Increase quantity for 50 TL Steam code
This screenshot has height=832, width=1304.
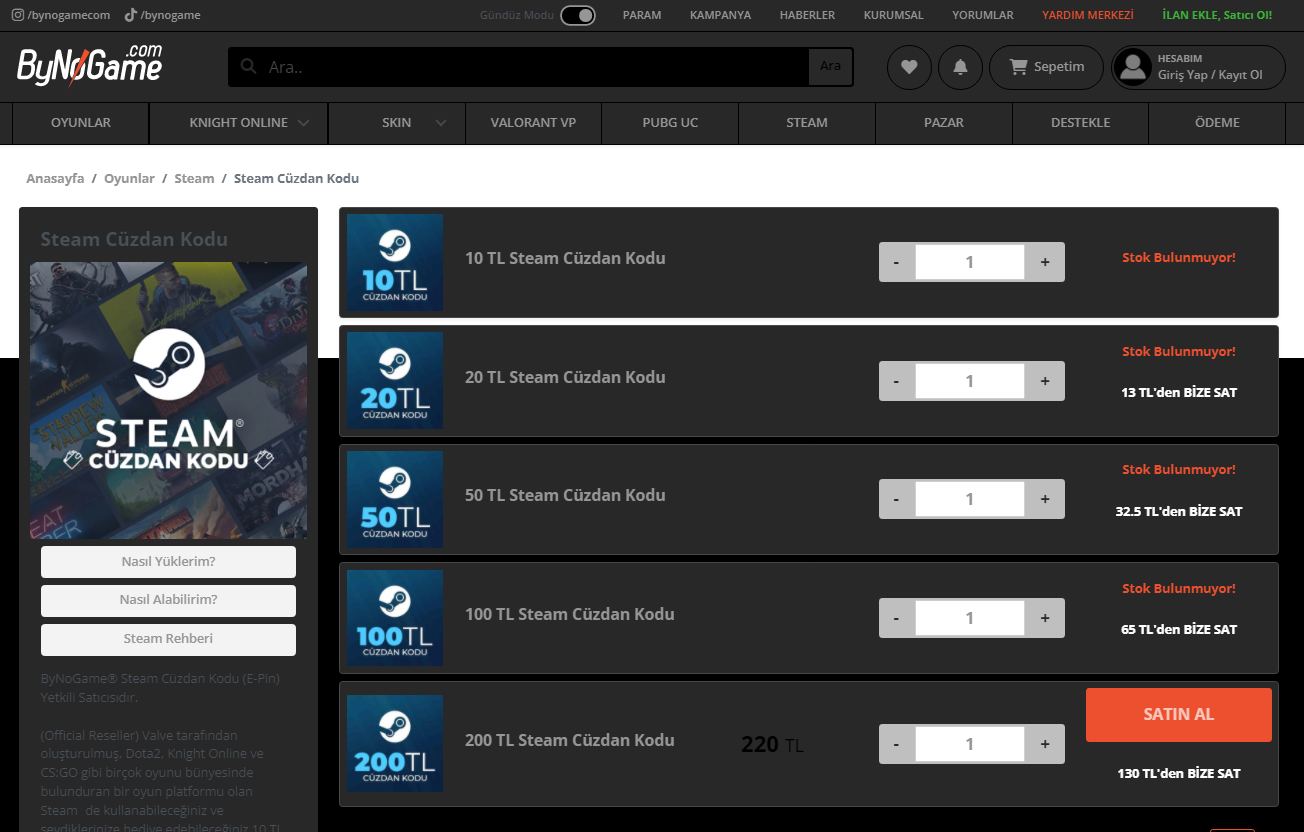pos(1045,499)
